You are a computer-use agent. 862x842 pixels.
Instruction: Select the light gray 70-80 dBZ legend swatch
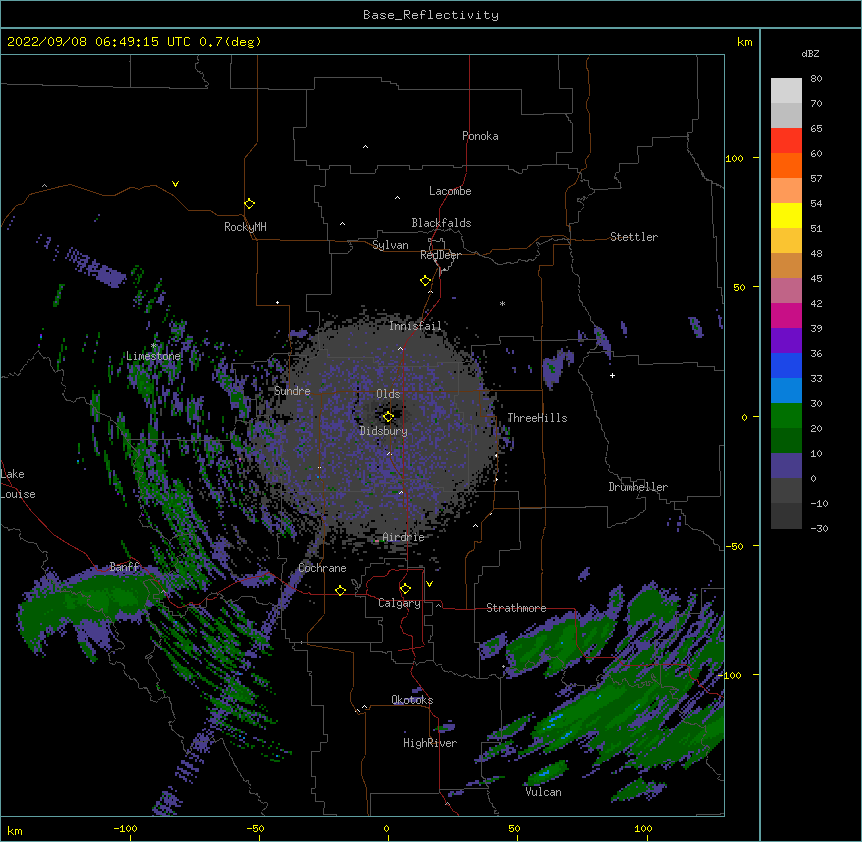coord(786,90)
